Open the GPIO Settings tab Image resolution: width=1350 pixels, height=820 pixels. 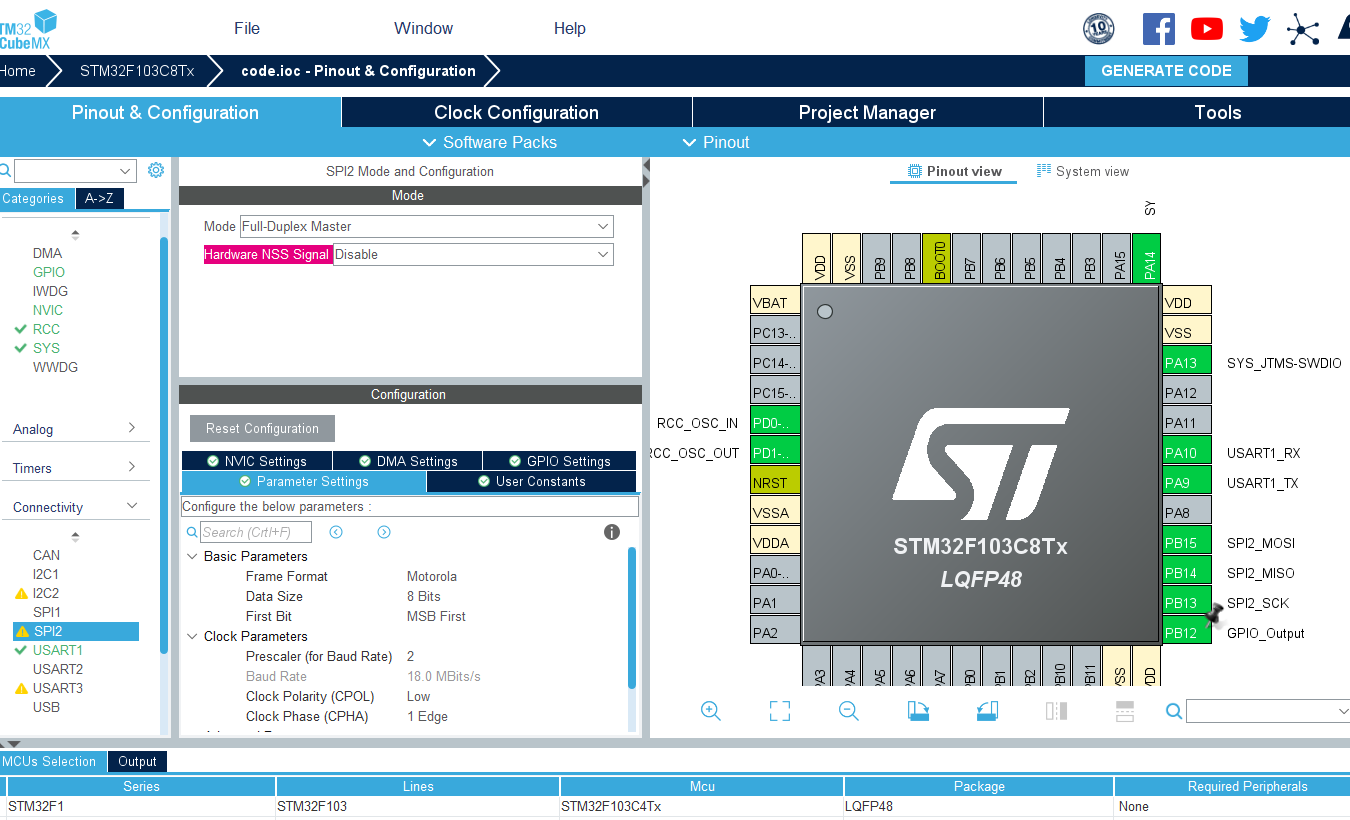[559, 461]
